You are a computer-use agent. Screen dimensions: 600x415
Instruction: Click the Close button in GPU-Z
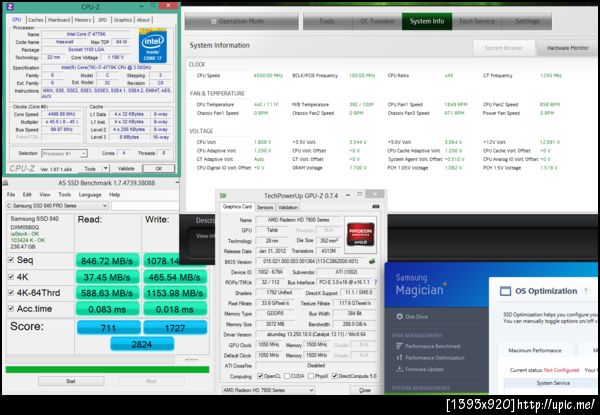365,390
